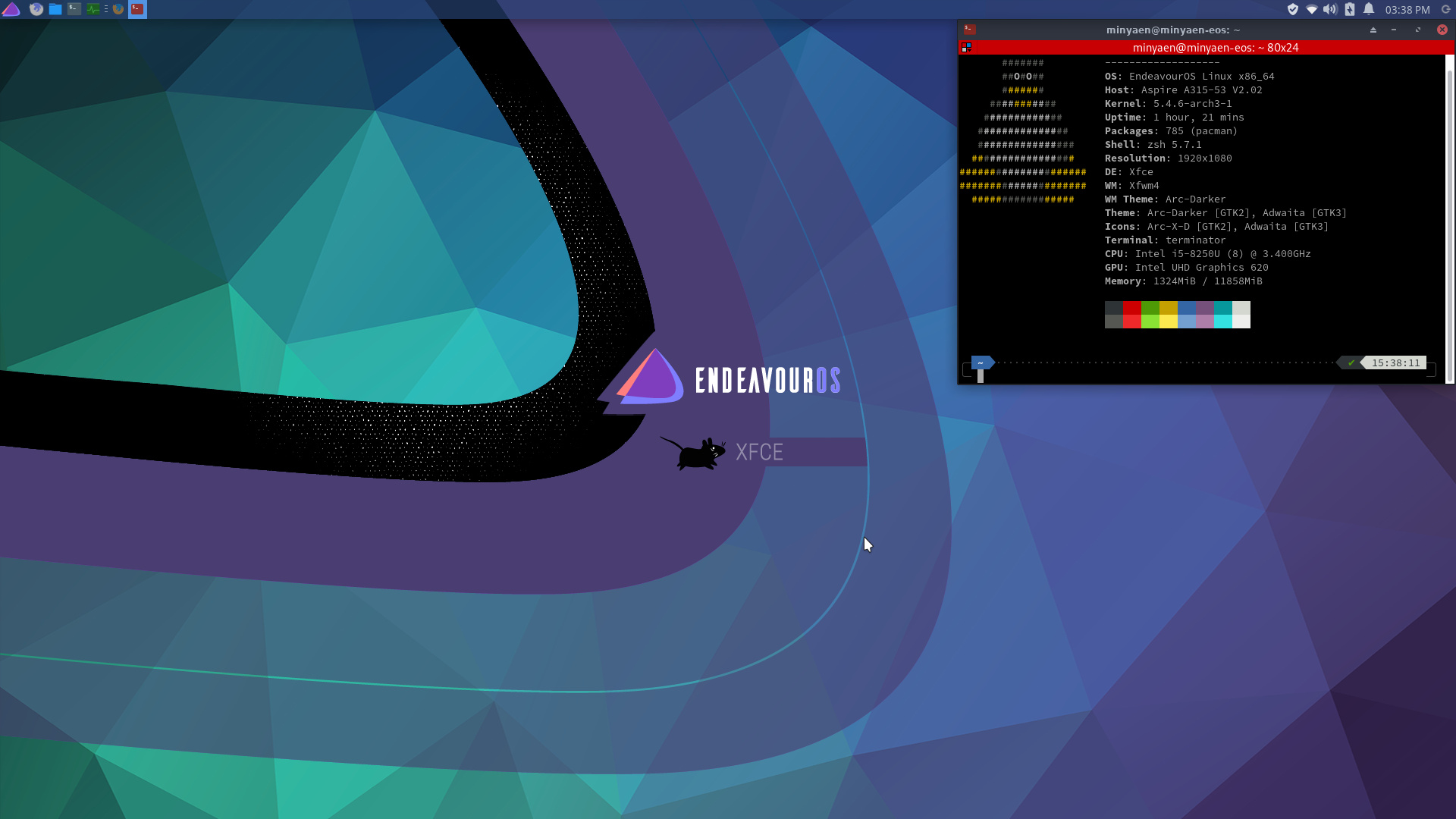Click the 03:38 PM panel clock
The height and width of the screenshot is (819, 1456).
pyautogui.click(x=1407, y=10)
